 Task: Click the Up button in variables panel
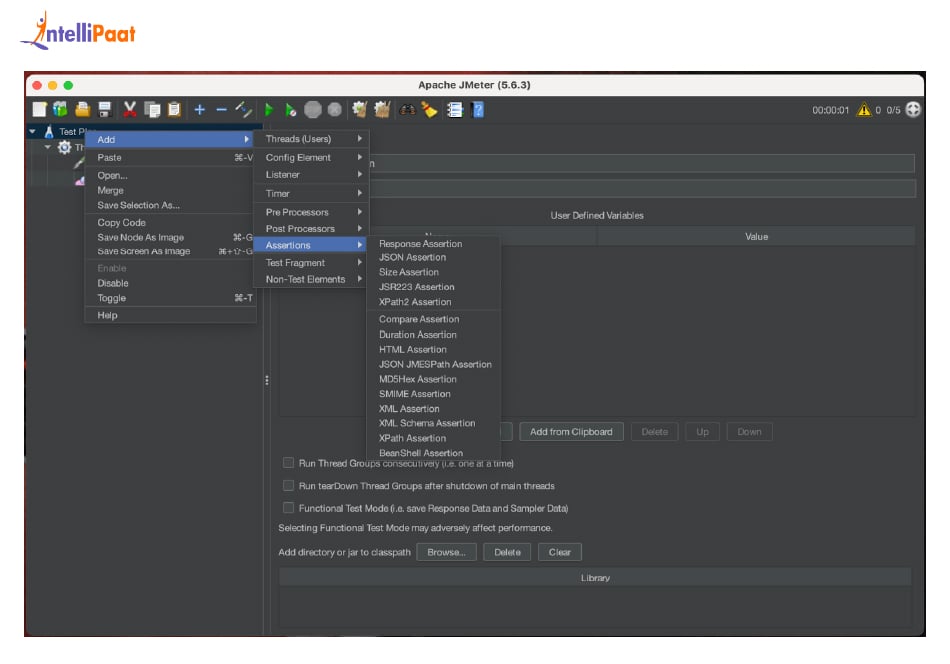click(702, 432)
